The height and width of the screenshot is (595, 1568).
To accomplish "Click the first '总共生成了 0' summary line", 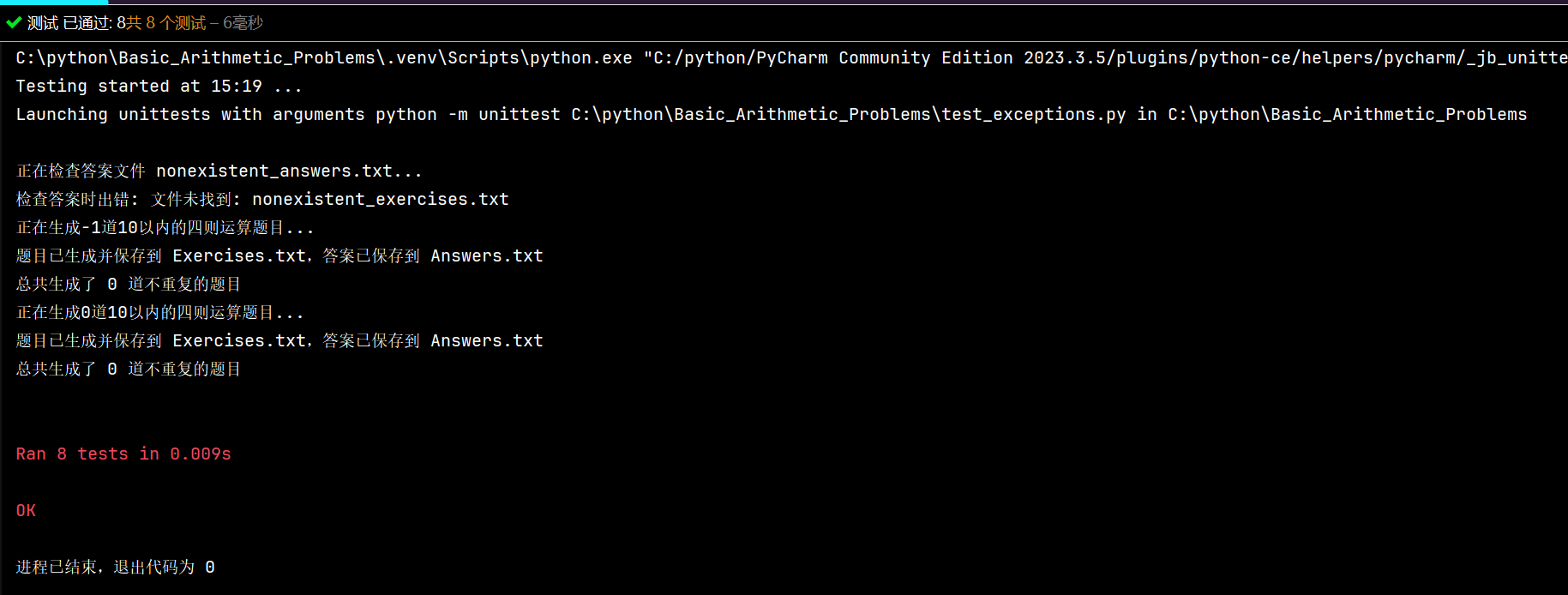I will point(129,284).
